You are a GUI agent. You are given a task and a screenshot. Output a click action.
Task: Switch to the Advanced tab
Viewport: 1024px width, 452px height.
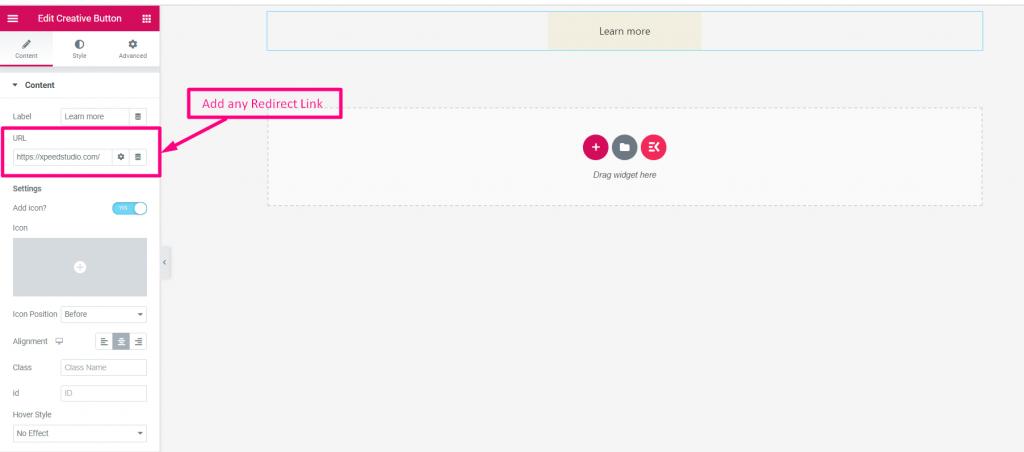click(133, 49)
